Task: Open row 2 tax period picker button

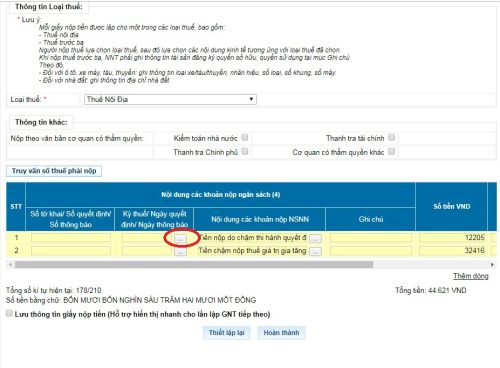Action: (180, 252)
